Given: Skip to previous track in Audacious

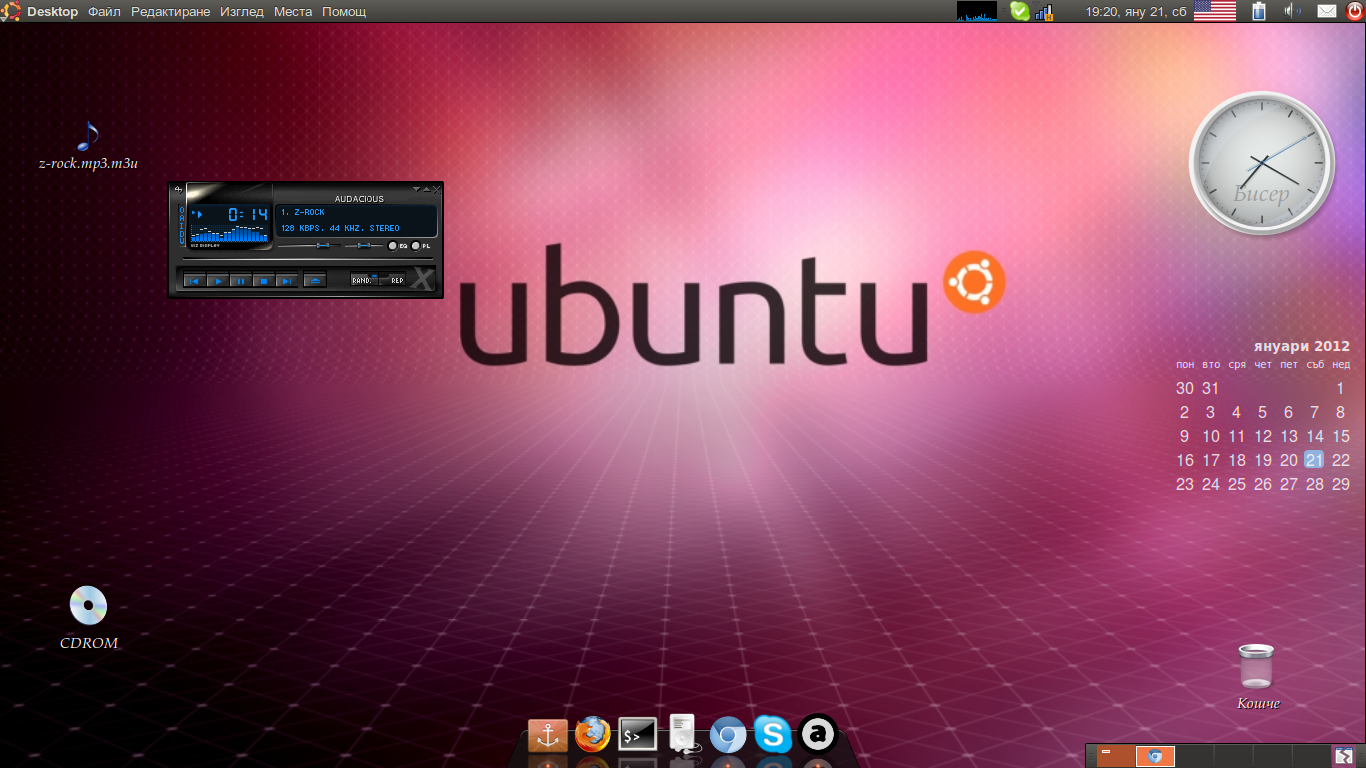Looking at the screenshot, I should 195,281.
